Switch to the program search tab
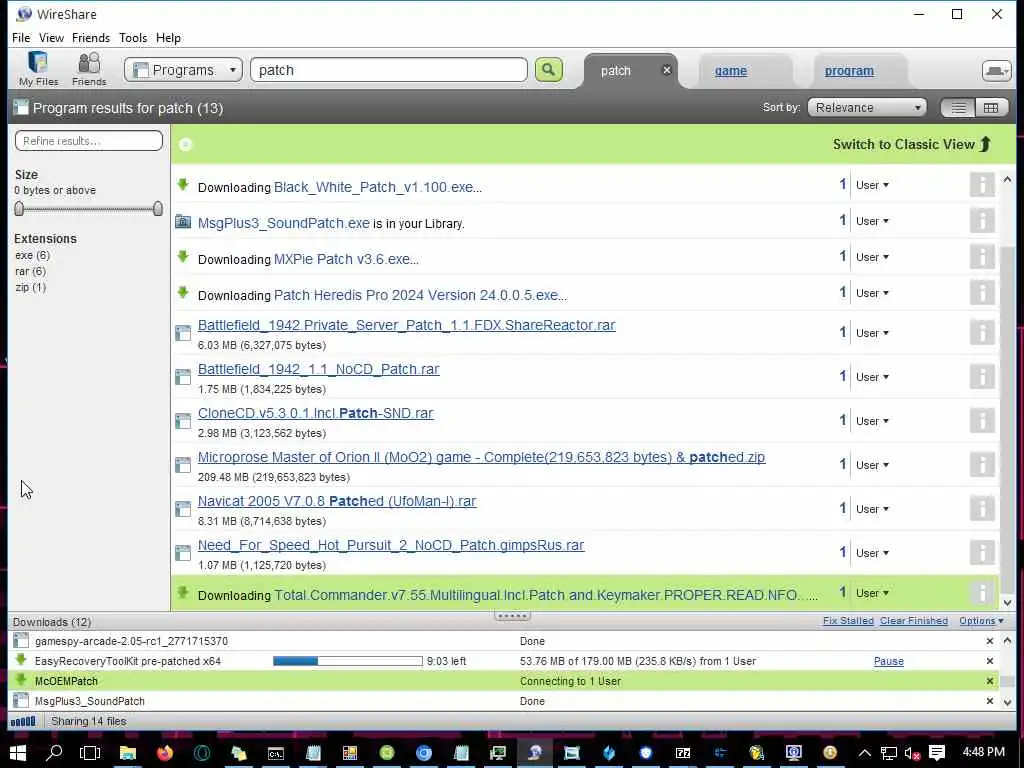The width and height of the screenshot is (1024, 768). [849, 71]
